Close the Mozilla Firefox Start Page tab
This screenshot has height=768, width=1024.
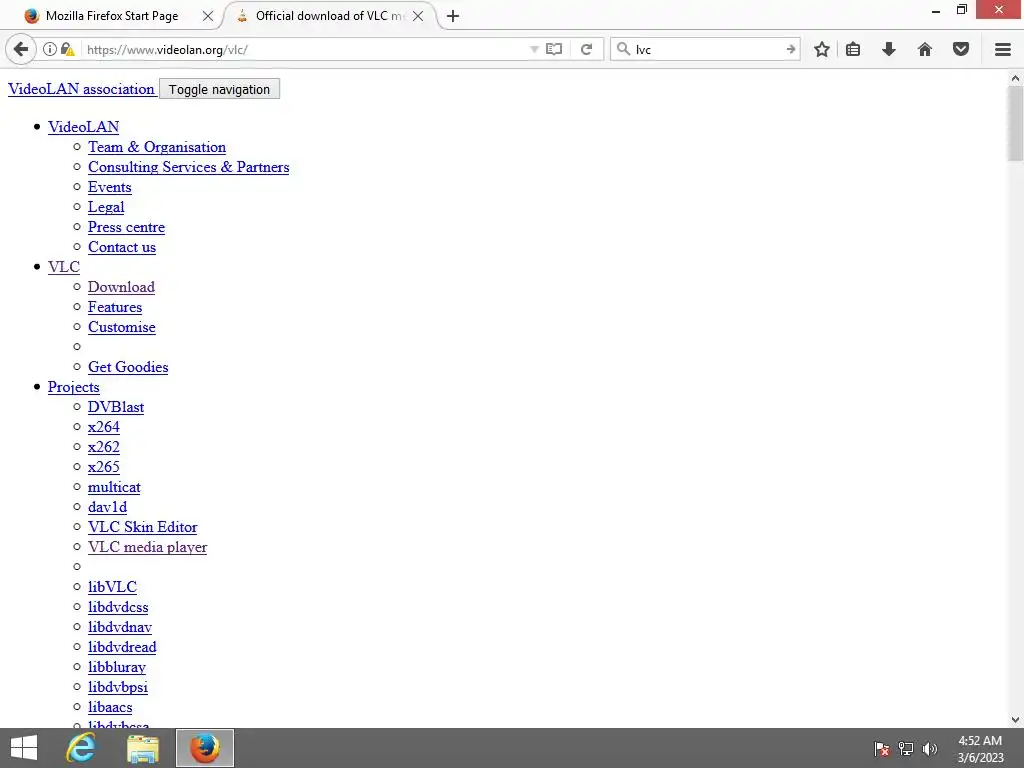[x=208, y=16]
